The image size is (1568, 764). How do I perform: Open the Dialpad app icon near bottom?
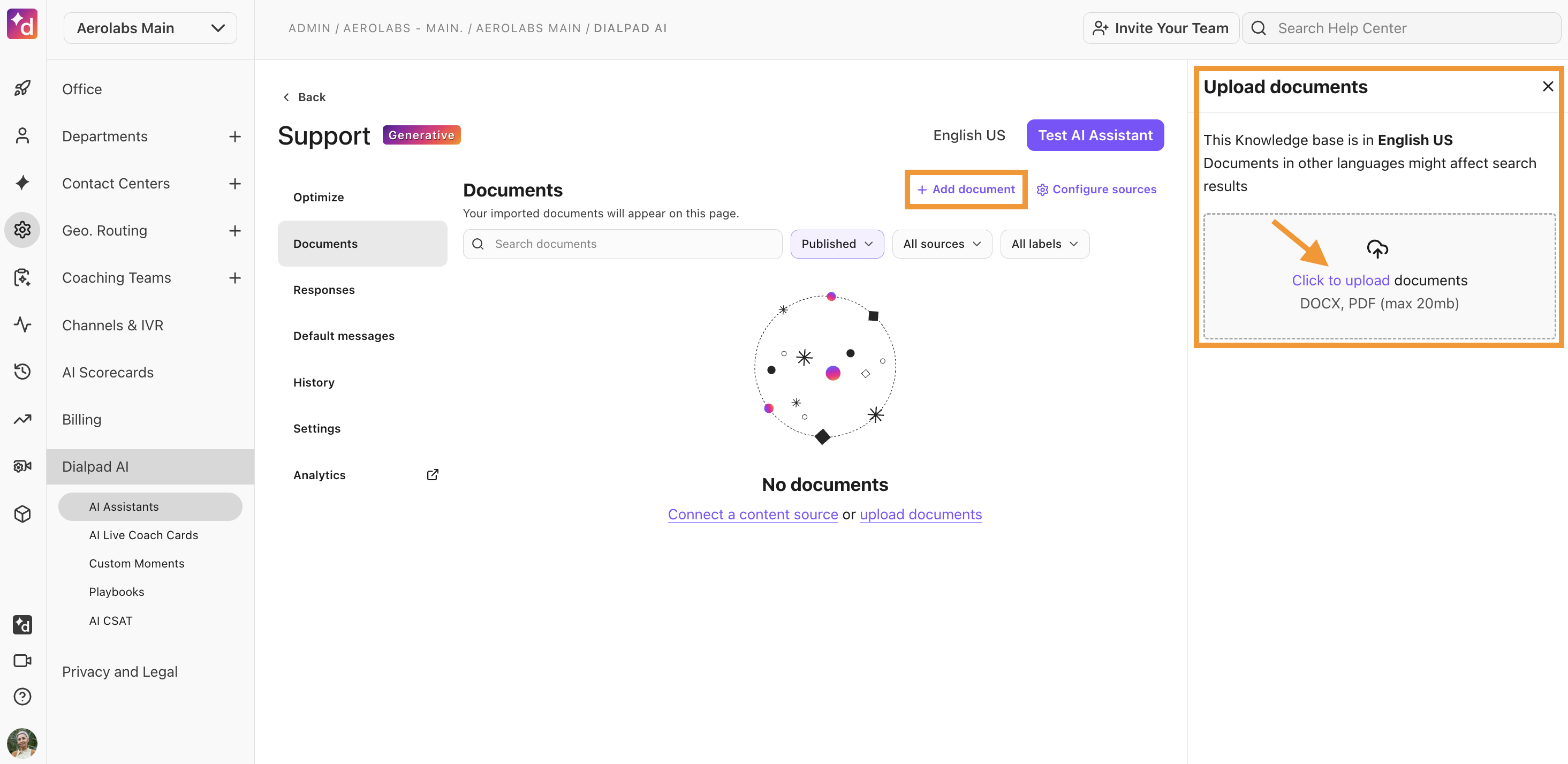tap(22, 625)
